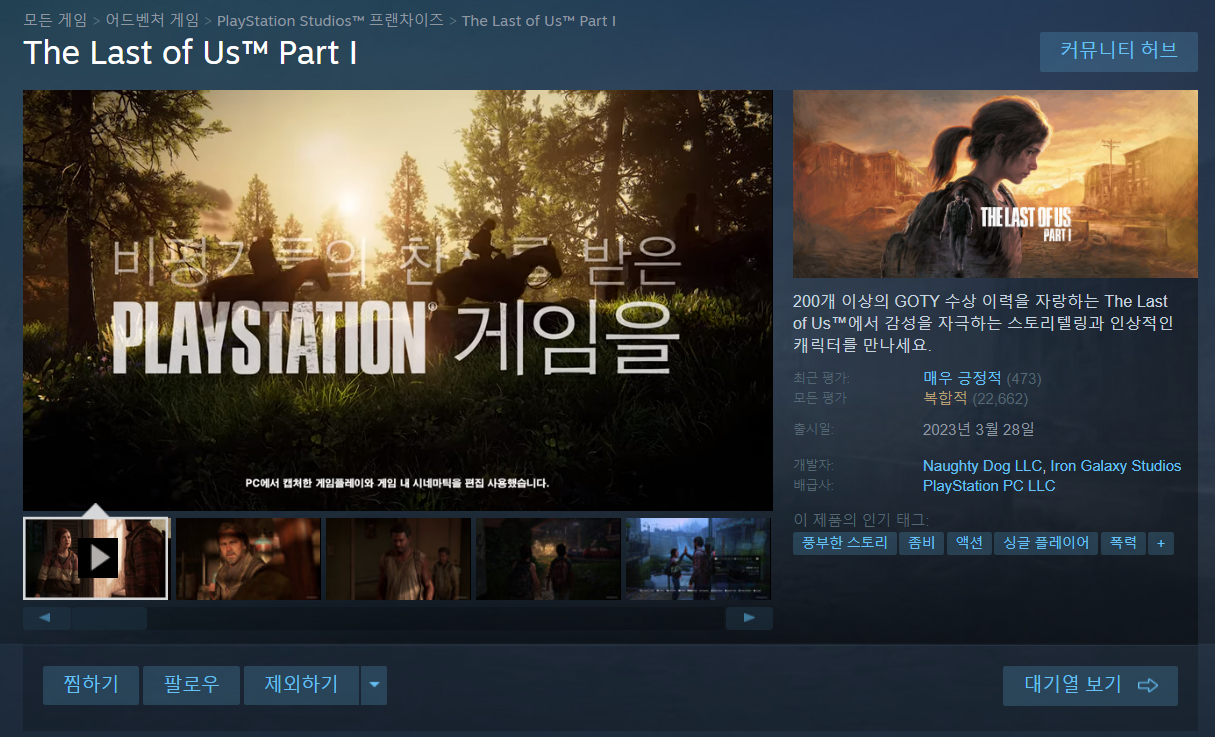Click the 제외하기 button
The height and width of the screenshot is (737, 1215).
point(301,685)
